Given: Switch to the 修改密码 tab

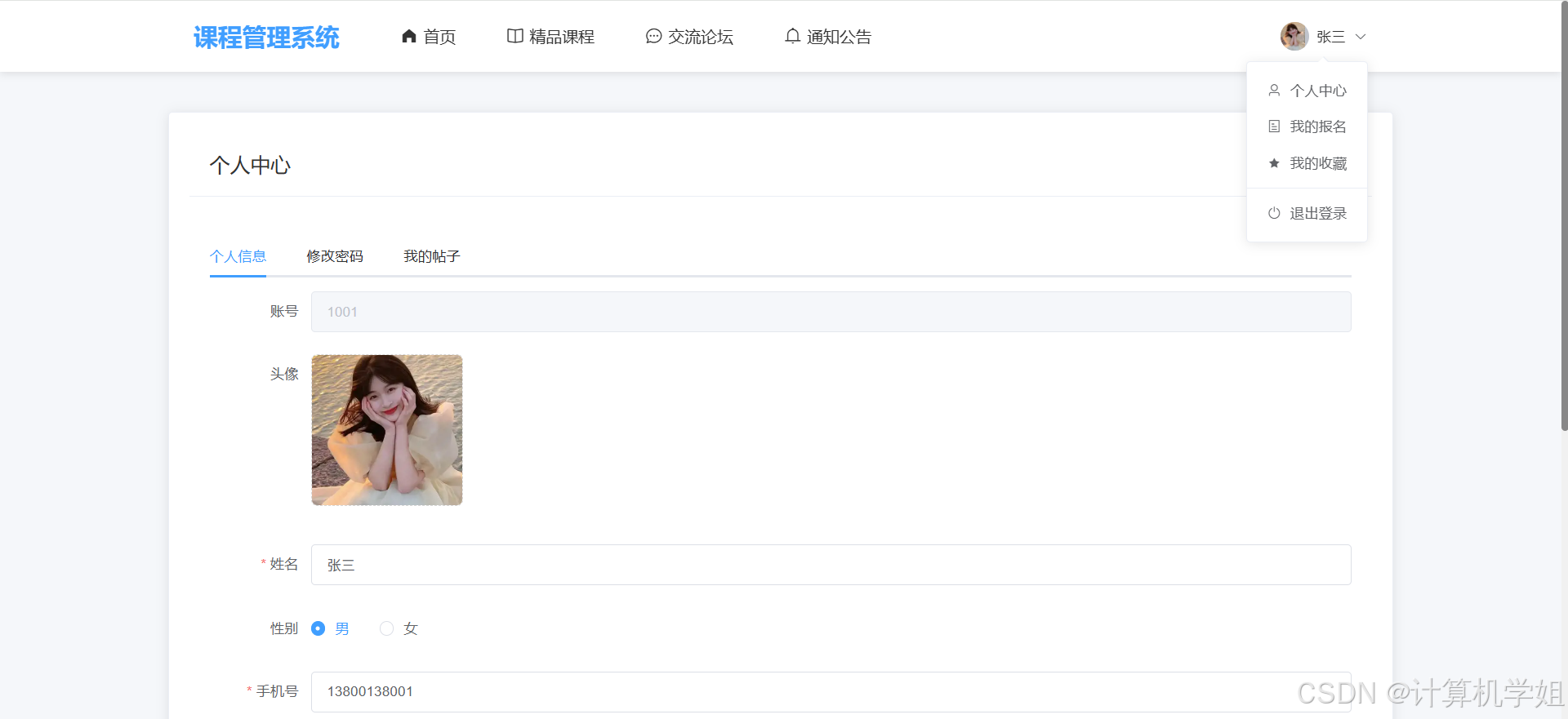Looking at the screenshot, I should [x=335, y=256].
